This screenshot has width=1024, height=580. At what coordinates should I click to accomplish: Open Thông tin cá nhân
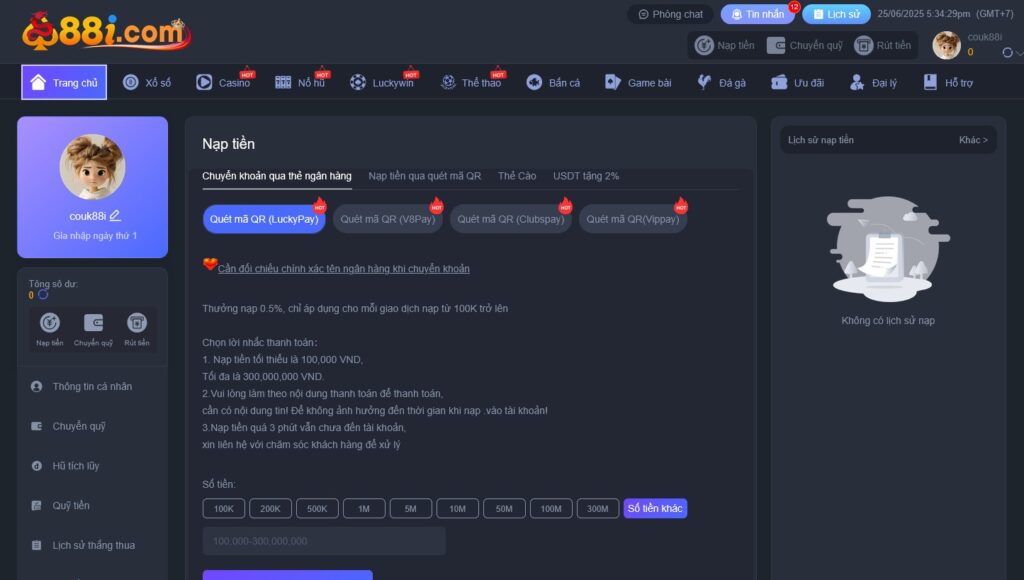click(x=92, y=387)
